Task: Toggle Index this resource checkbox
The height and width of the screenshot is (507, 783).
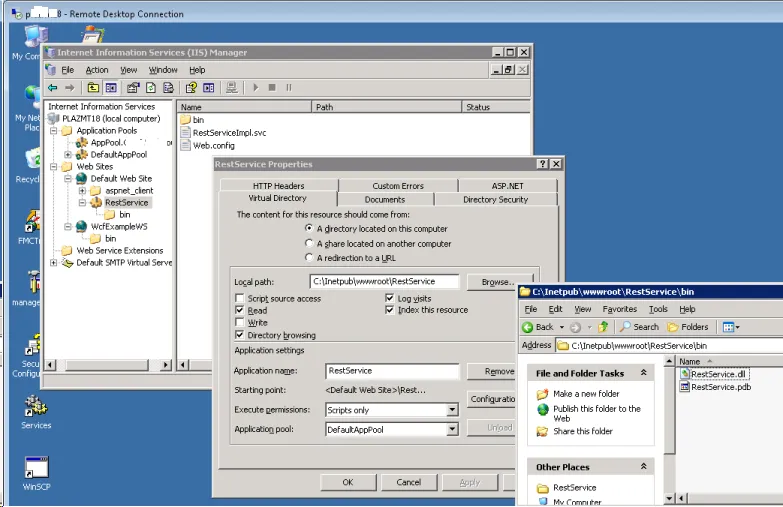Action: coord(390,310)
